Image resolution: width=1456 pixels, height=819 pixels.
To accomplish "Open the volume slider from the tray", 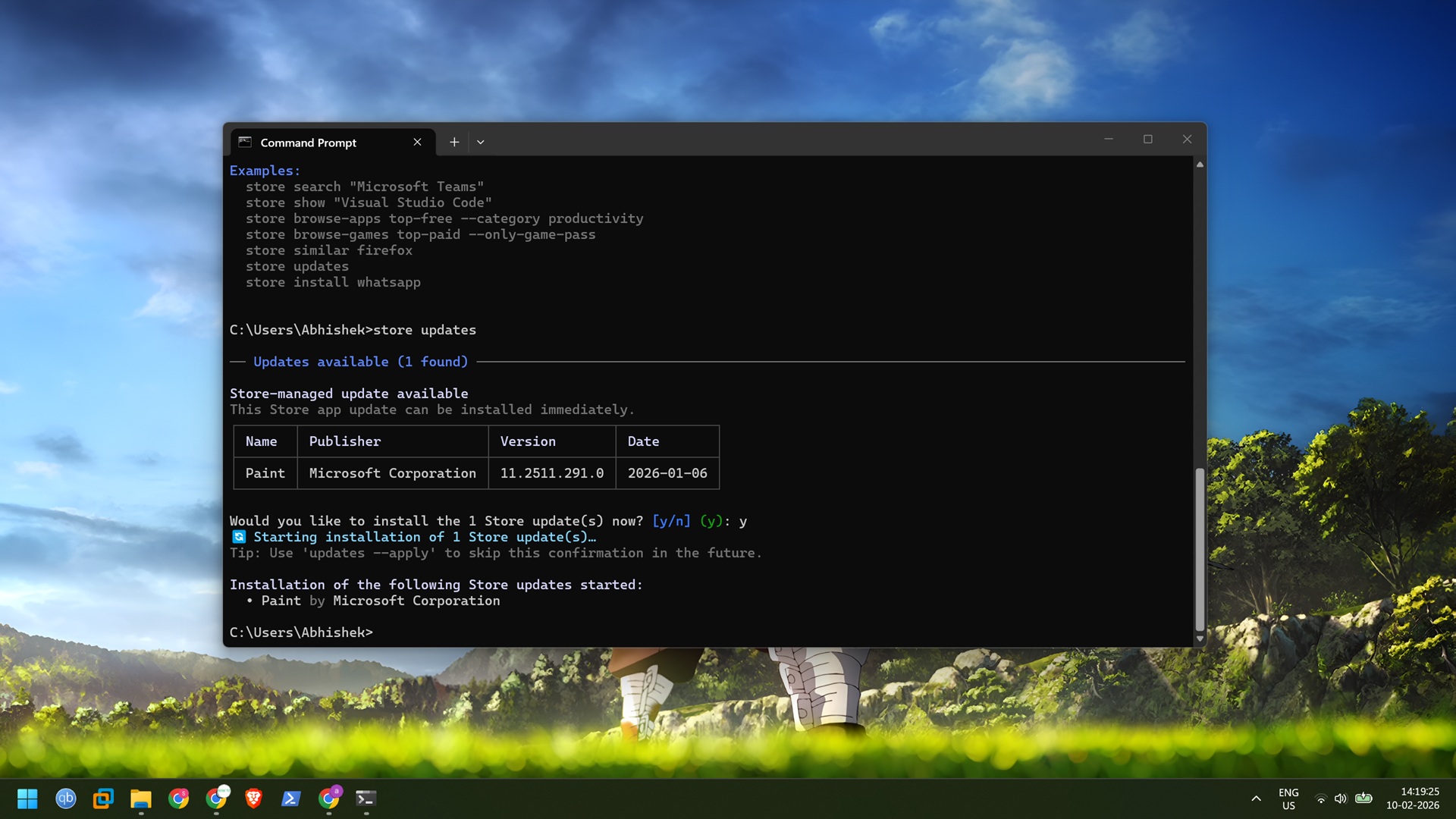I will tap(1341, 799).
